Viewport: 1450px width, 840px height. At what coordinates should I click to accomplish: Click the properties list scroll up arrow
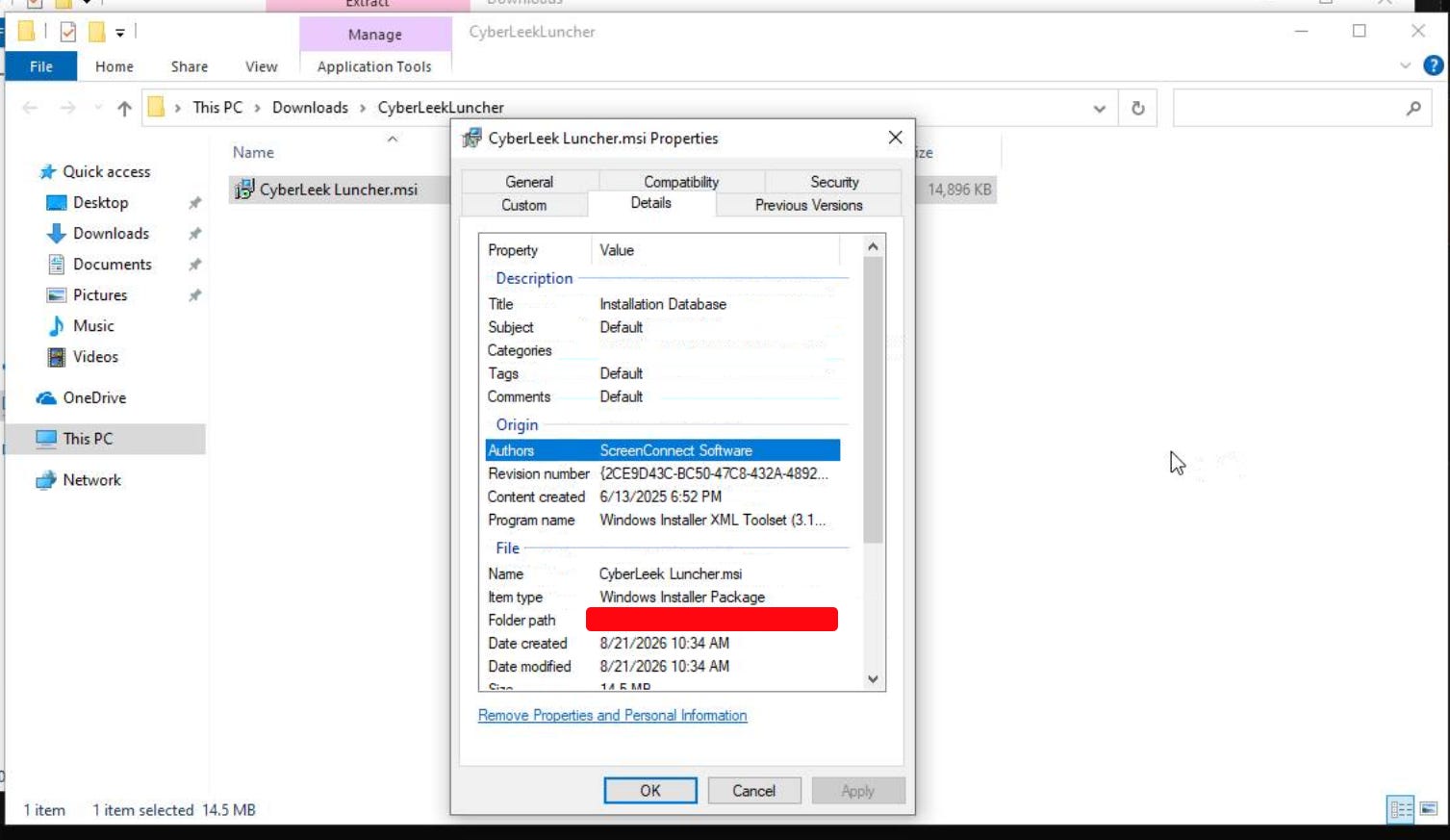(873, 246)
